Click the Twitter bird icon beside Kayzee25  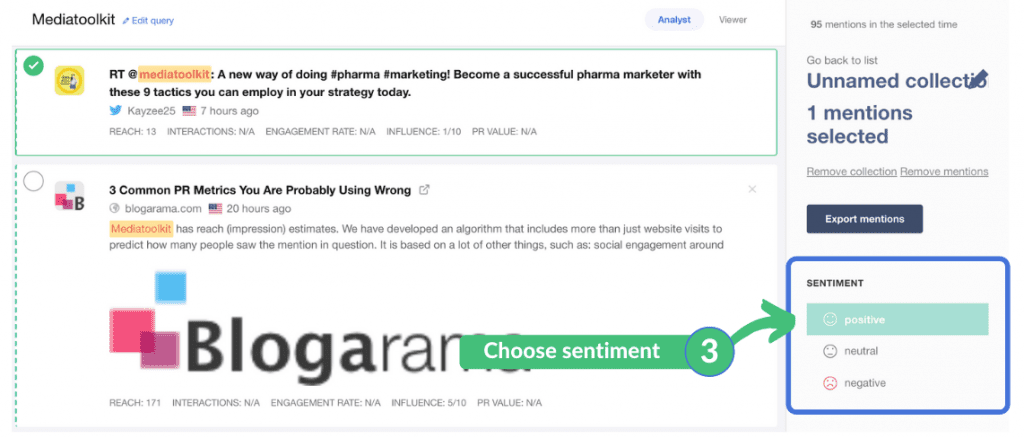pyautogui.click(x=115, y=111)
